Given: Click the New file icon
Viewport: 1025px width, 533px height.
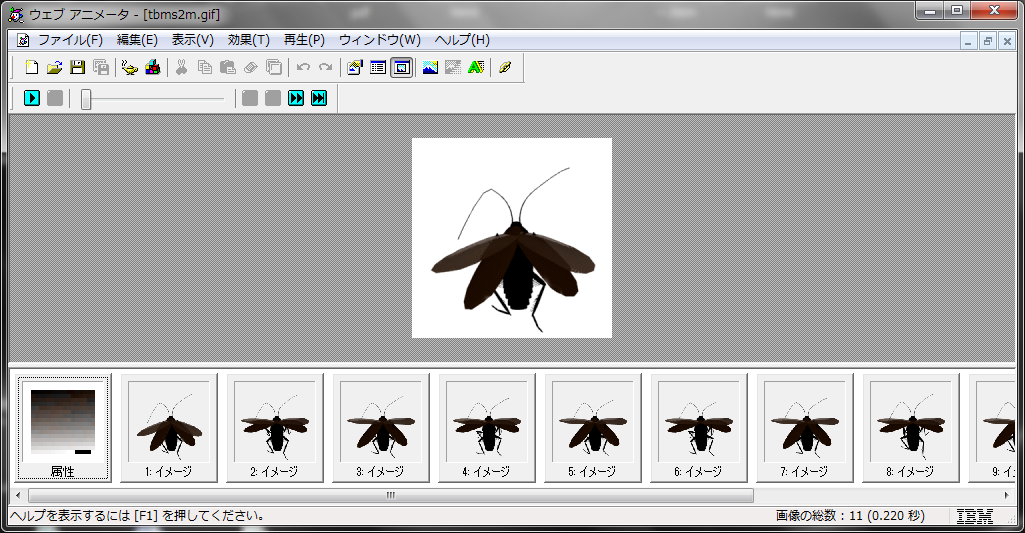Looking at the screenshot, I should (31, 68).
